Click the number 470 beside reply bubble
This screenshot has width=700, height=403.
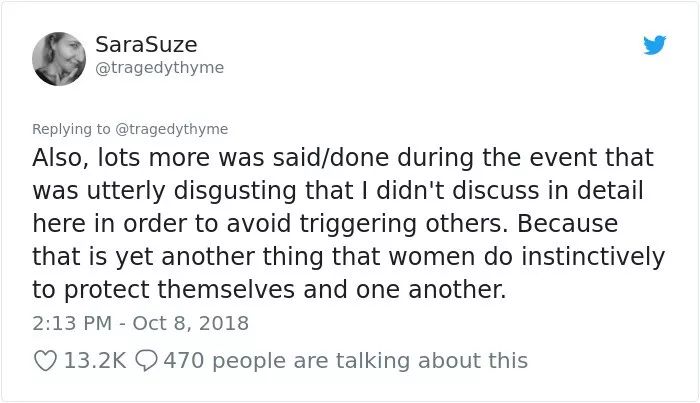pos(183,361)
